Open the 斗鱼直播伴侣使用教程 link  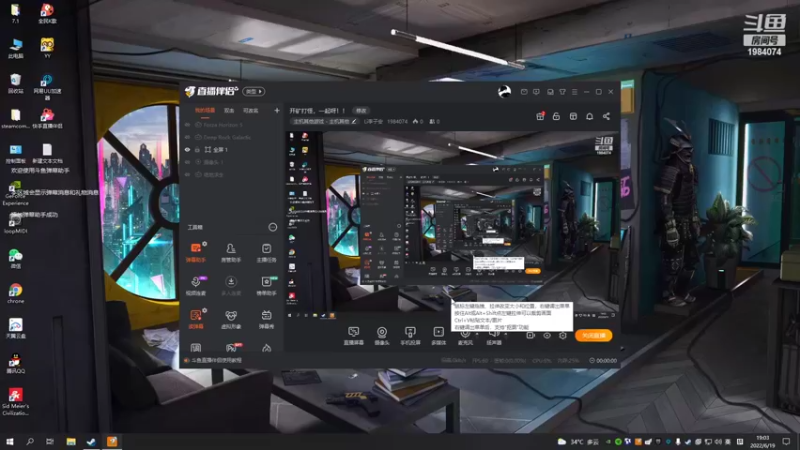coord(216,360)
